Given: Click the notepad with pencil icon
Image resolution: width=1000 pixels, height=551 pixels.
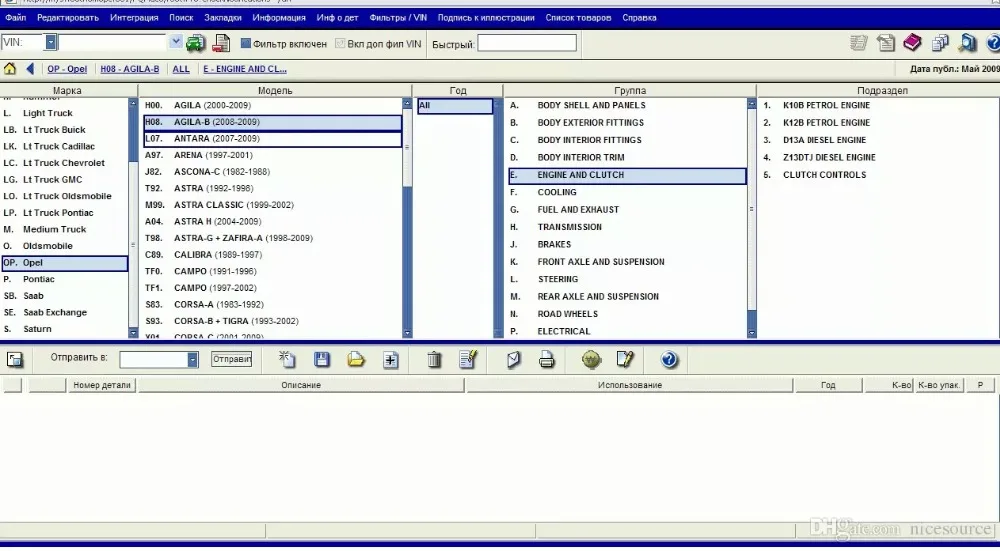Looking at the screenshot, I should tap(626, 360).
